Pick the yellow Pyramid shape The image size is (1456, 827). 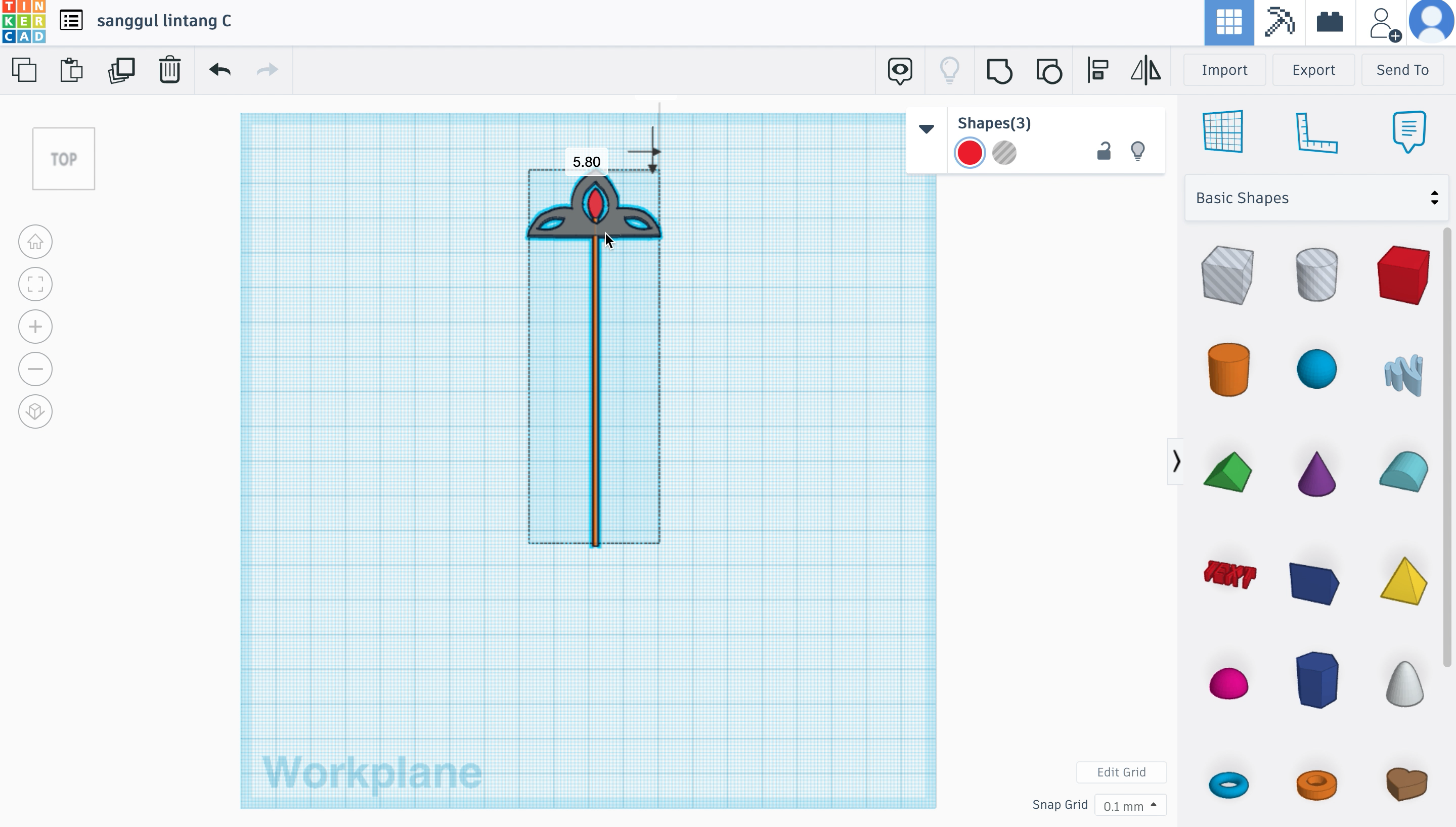click(1403, 581)
